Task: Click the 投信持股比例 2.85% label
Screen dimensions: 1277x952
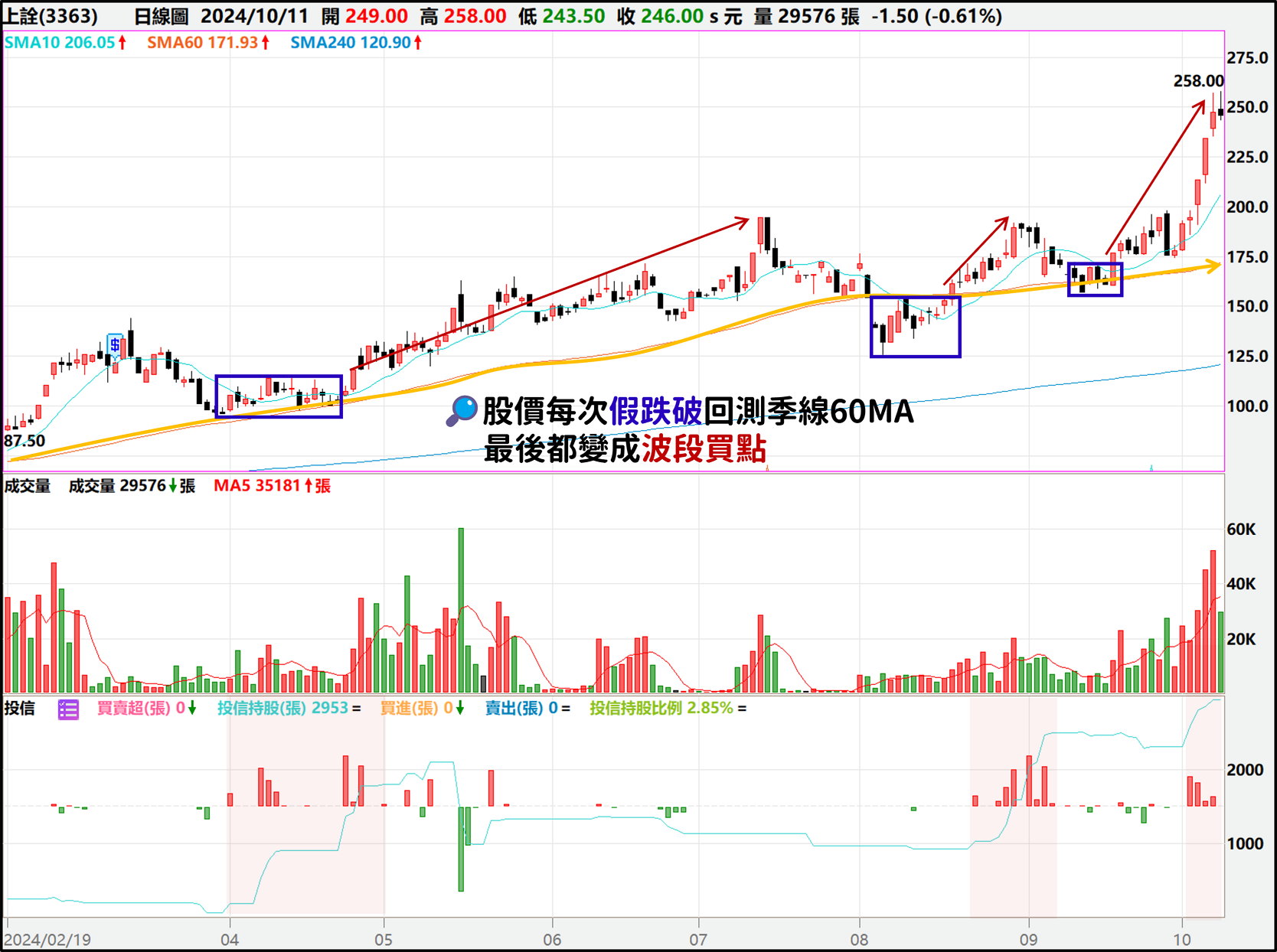Action: [x=668, y=709]
